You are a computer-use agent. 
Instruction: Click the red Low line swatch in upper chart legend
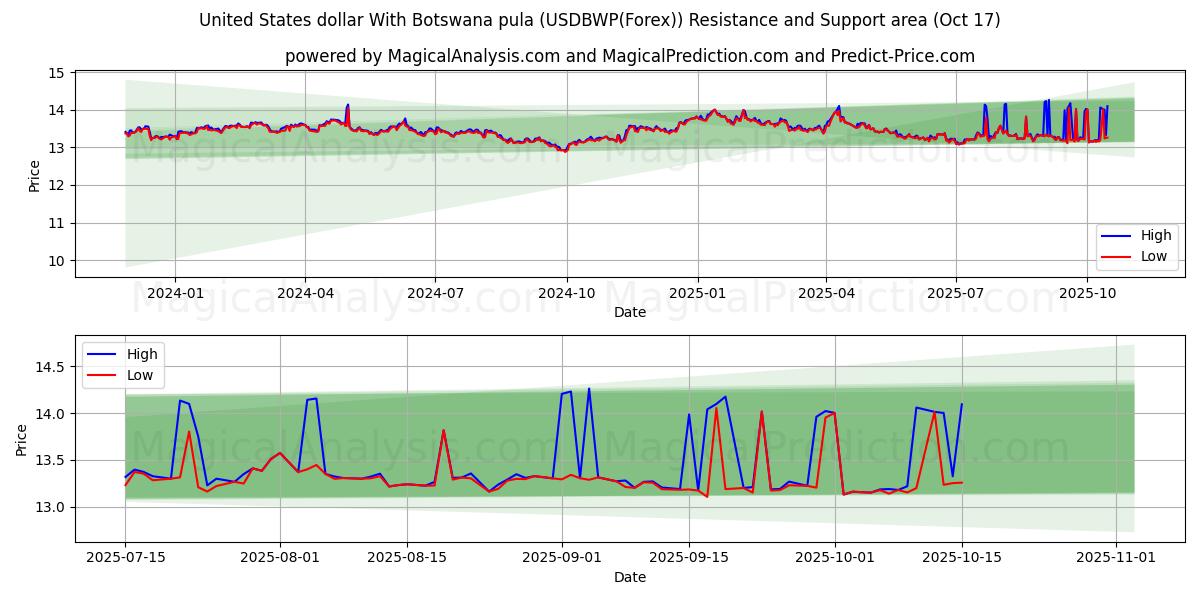click(1118, 256)
